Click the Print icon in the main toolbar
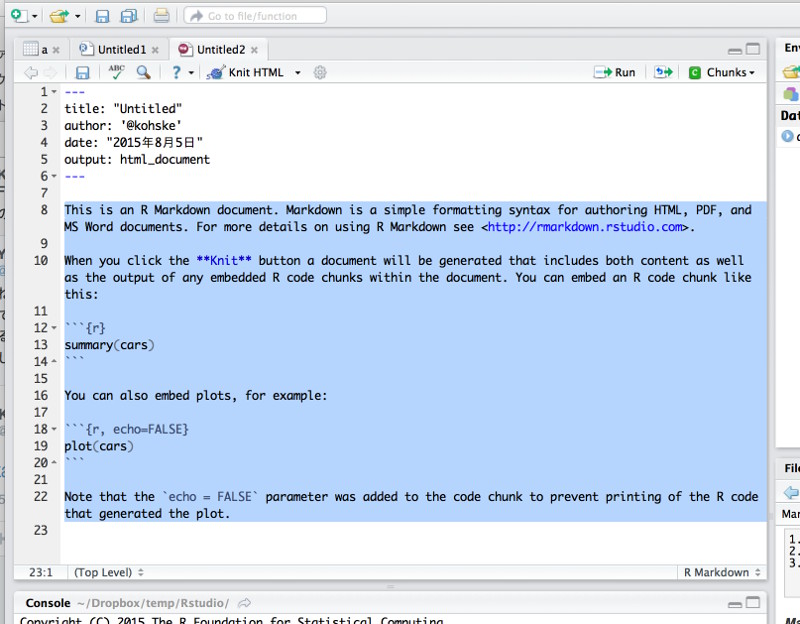This screenshot has height=624, width=800. 161,16
